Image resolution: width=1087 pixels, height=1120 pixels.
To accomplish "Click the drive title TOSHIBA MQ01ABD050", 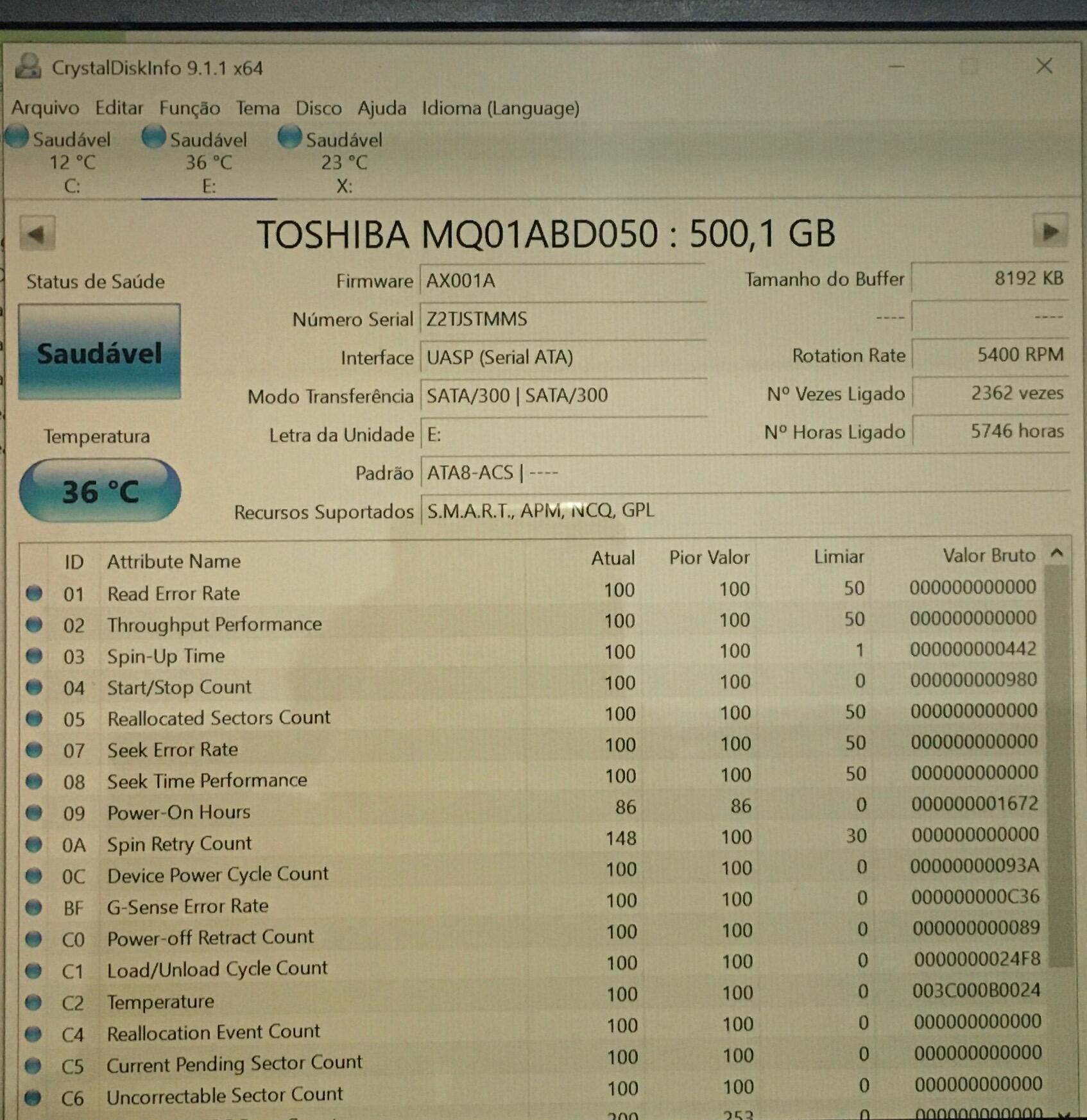I will 546,234.
